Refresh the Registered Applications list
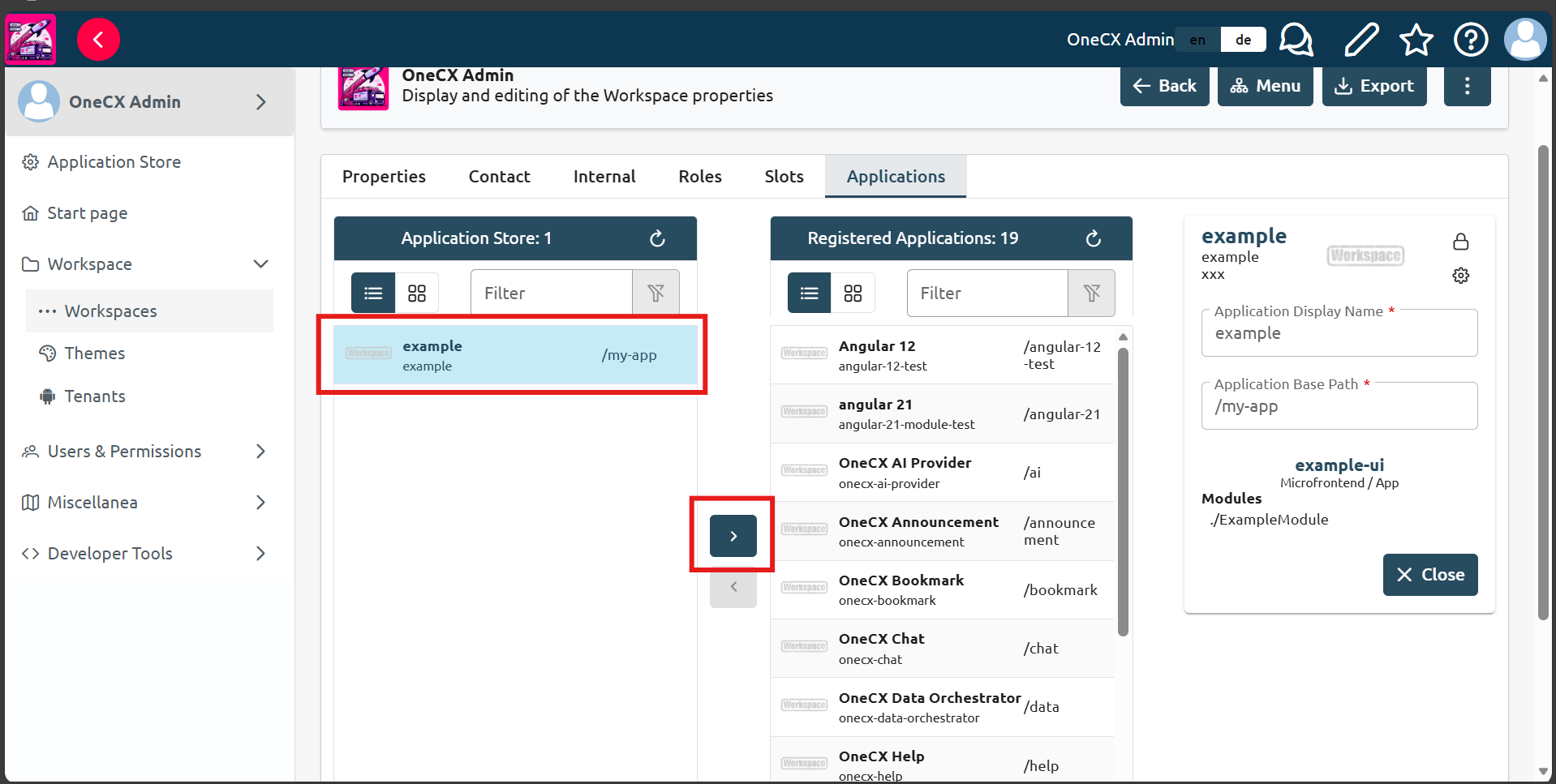 point(1093,238)
